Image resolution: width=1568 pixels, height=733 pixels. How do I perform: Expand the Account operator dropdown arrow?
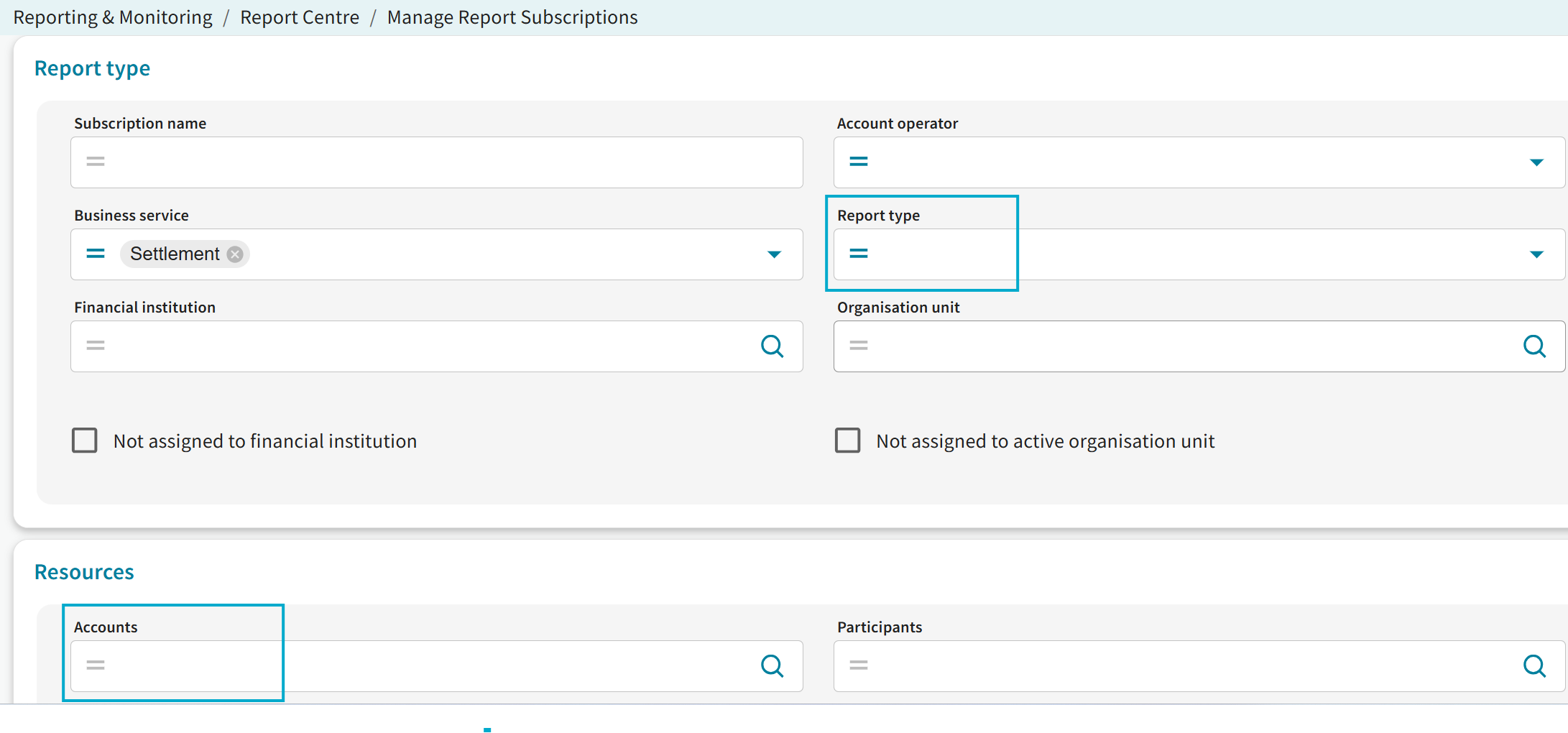point(1536,162)
